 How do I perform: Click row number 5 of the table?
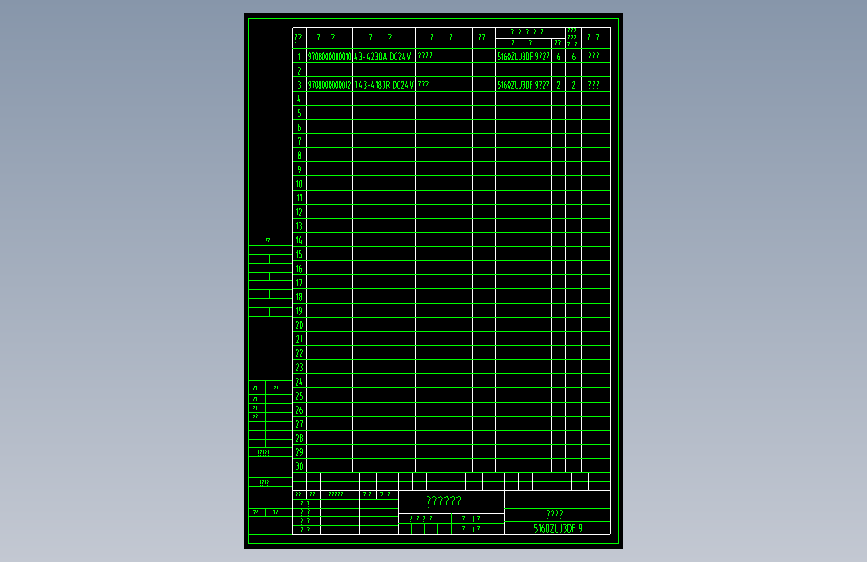point(299,113)
